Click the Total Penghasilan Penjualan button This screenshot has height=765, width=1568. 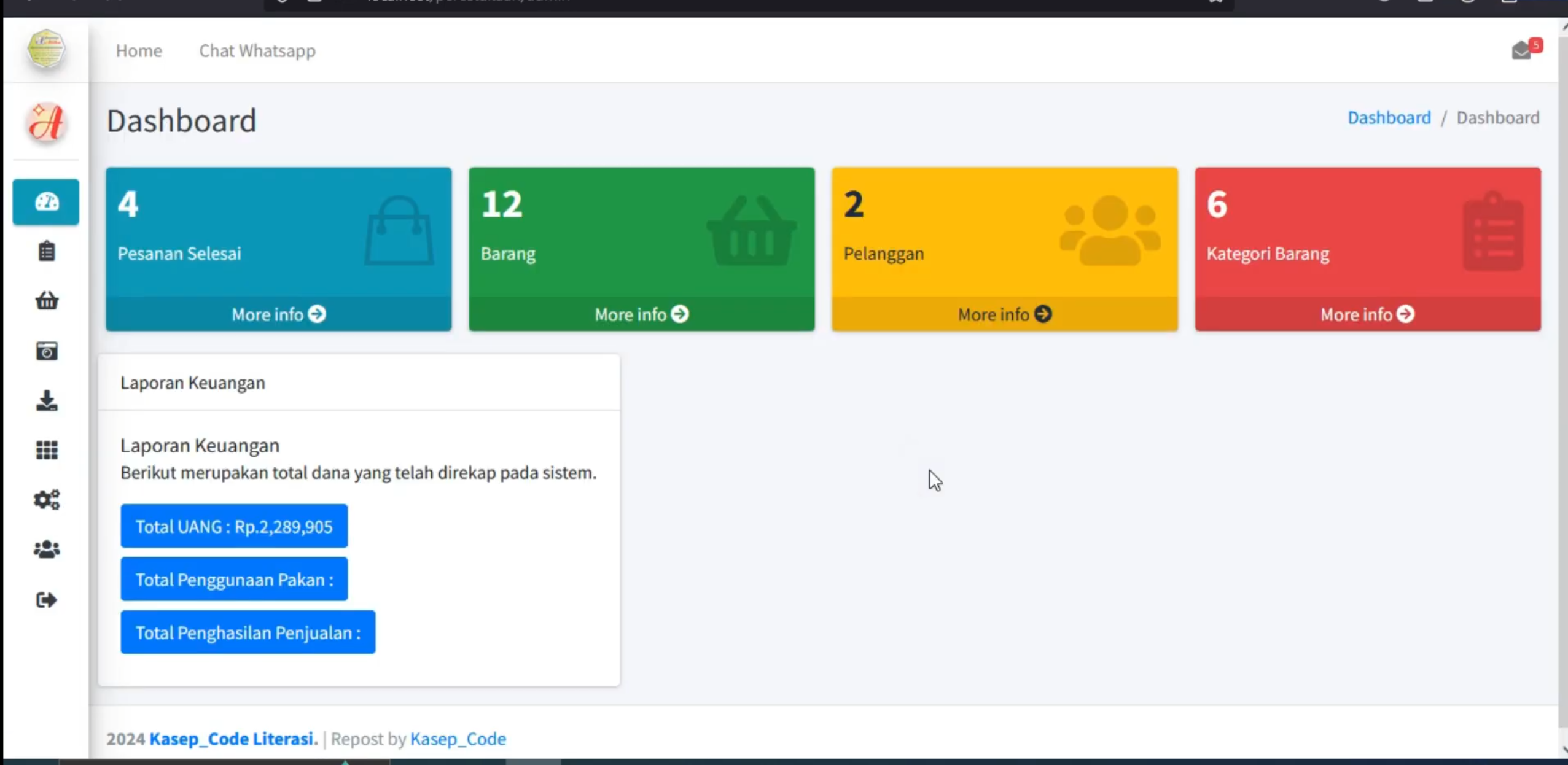pyautogui.click(x=248, y=632)
